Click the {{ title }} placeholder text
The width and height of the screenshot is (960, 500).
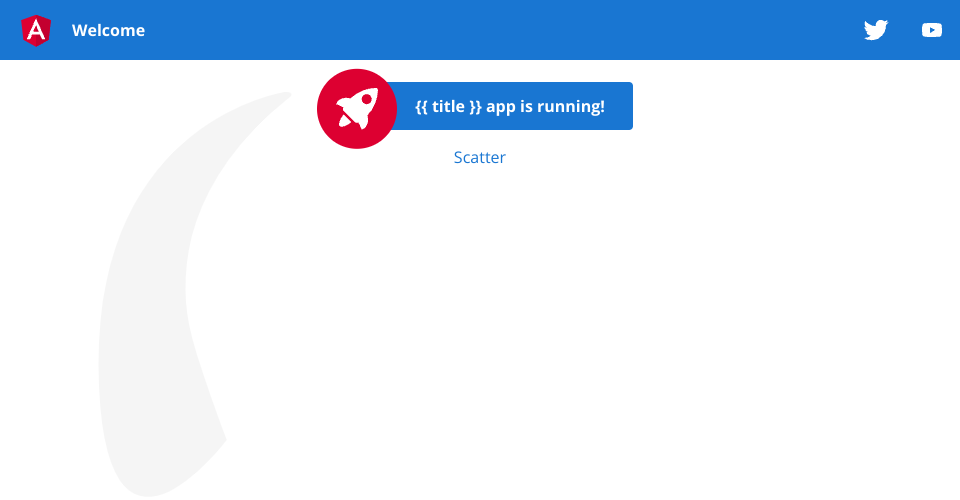tap(448, 106)
